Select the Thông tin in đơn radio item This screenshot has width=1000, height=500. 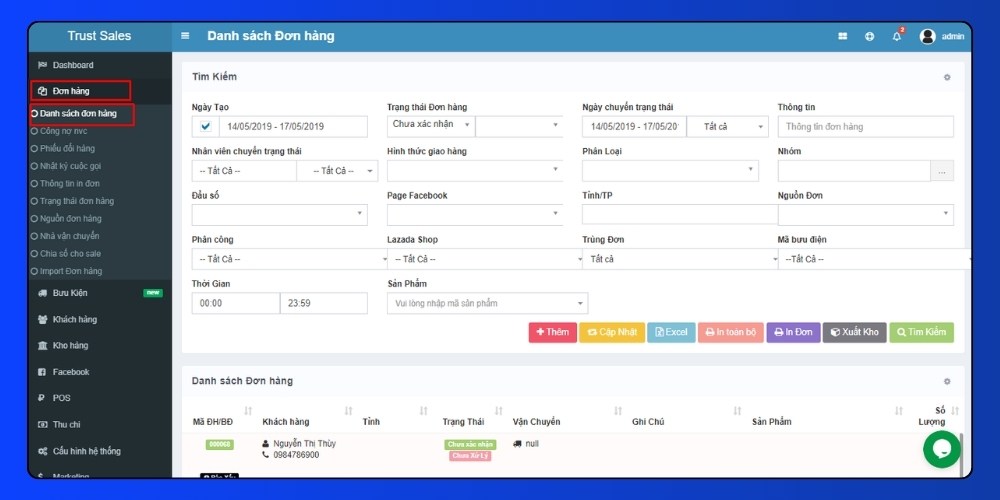point(65,184)
